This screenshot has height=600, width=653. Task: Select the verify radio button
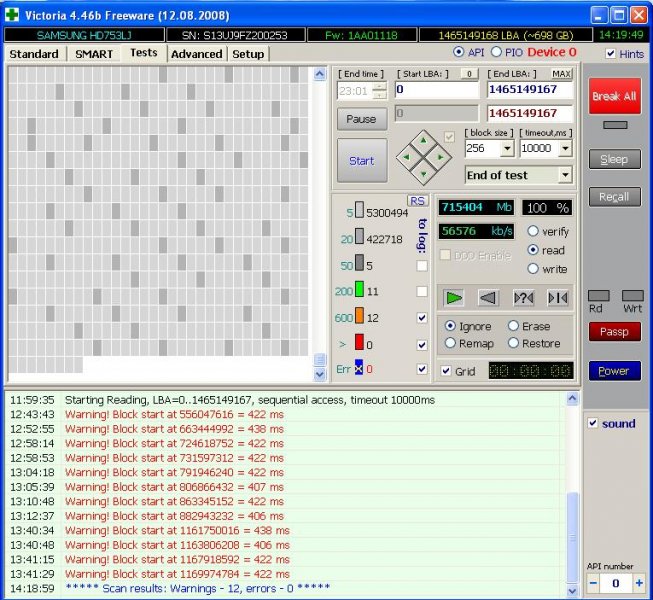pos(533,231)
